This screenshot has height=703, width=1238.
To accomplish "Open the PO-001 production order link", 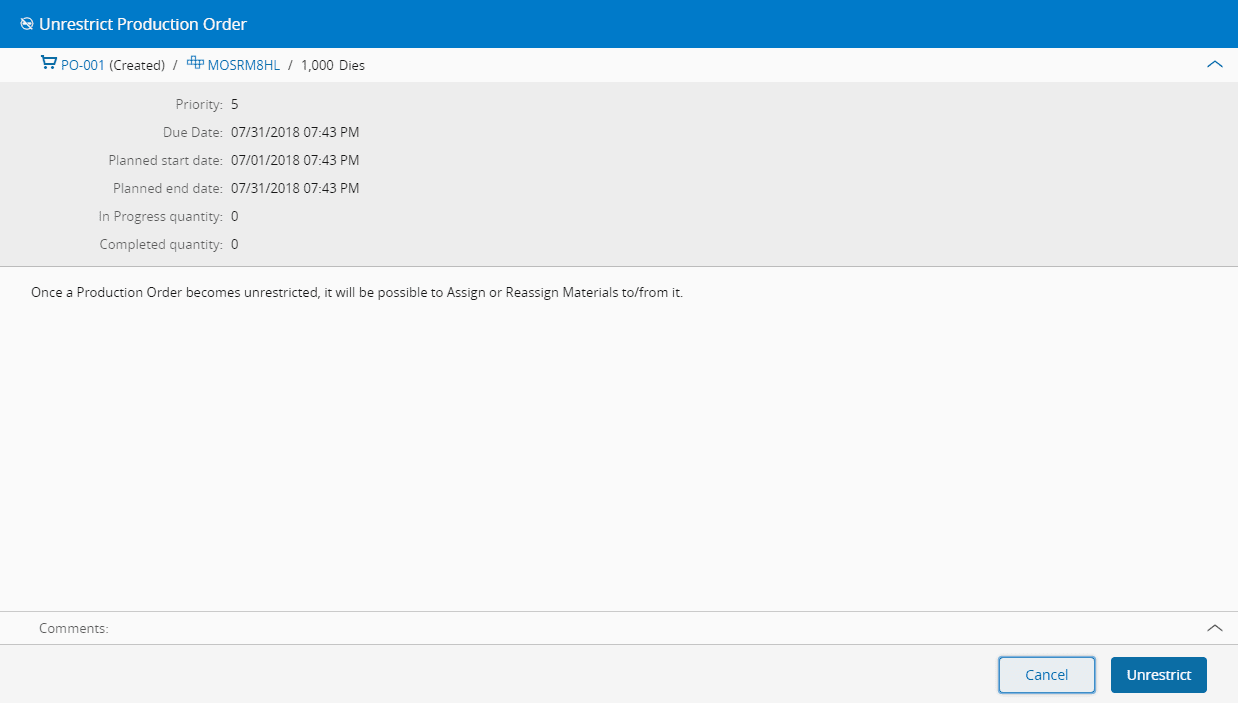I will click(x=83, y=65).
